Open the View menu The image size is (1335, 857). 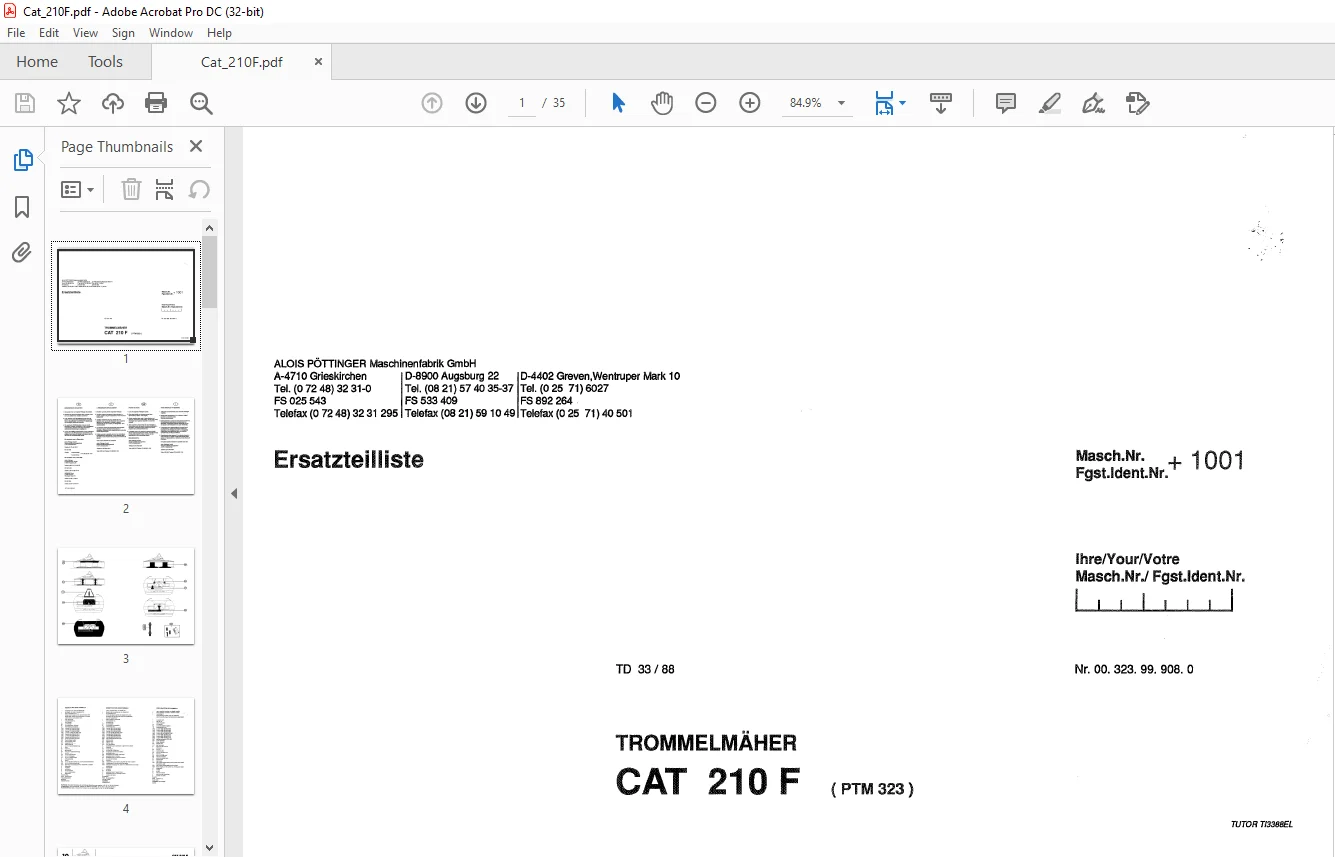point(86,33)
